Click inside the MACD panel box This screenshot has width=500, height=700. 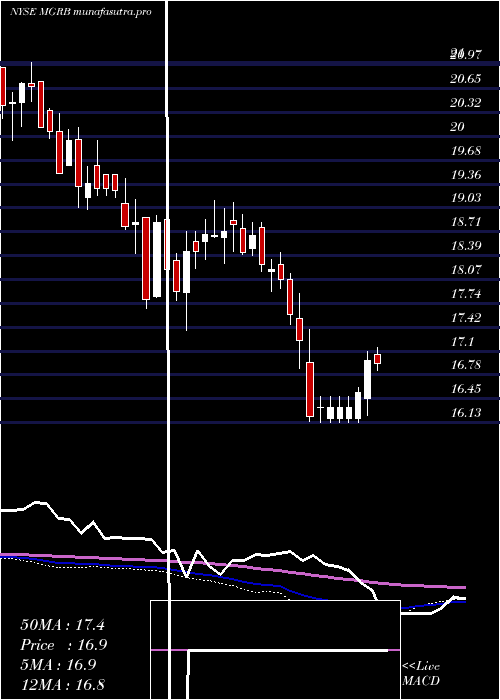tap(275, 650)
